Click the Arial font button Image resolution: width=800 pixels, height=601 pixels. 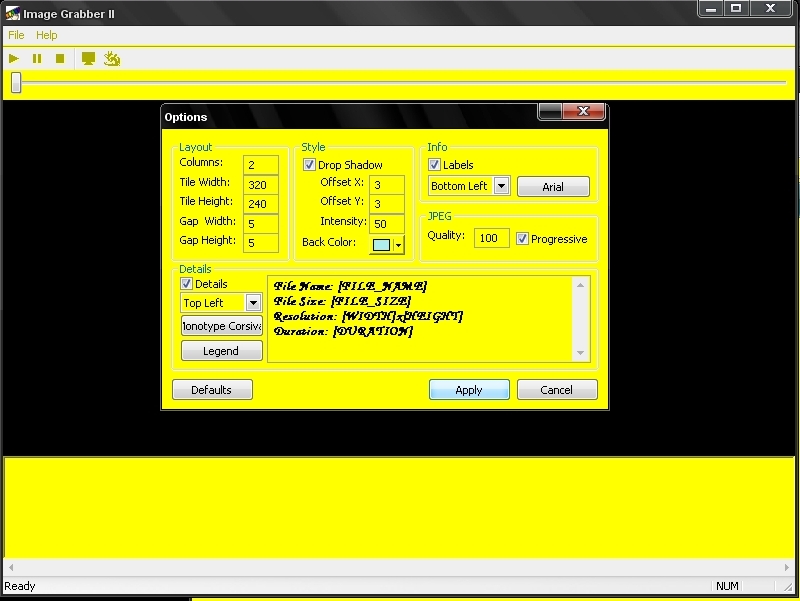(x=553, y=187)
